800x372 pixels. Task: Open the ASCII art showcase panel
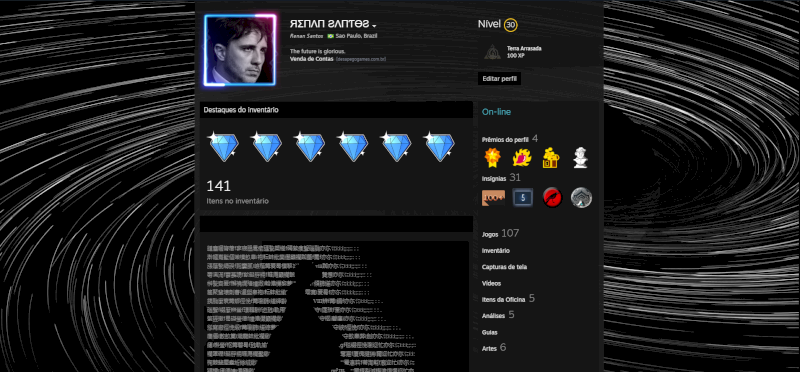click(x=336, y=306)
